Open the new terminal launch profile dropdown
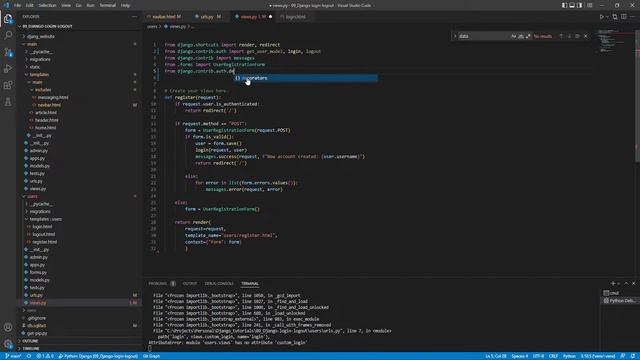This screenshot has height=360, width=640. point(619,284)
